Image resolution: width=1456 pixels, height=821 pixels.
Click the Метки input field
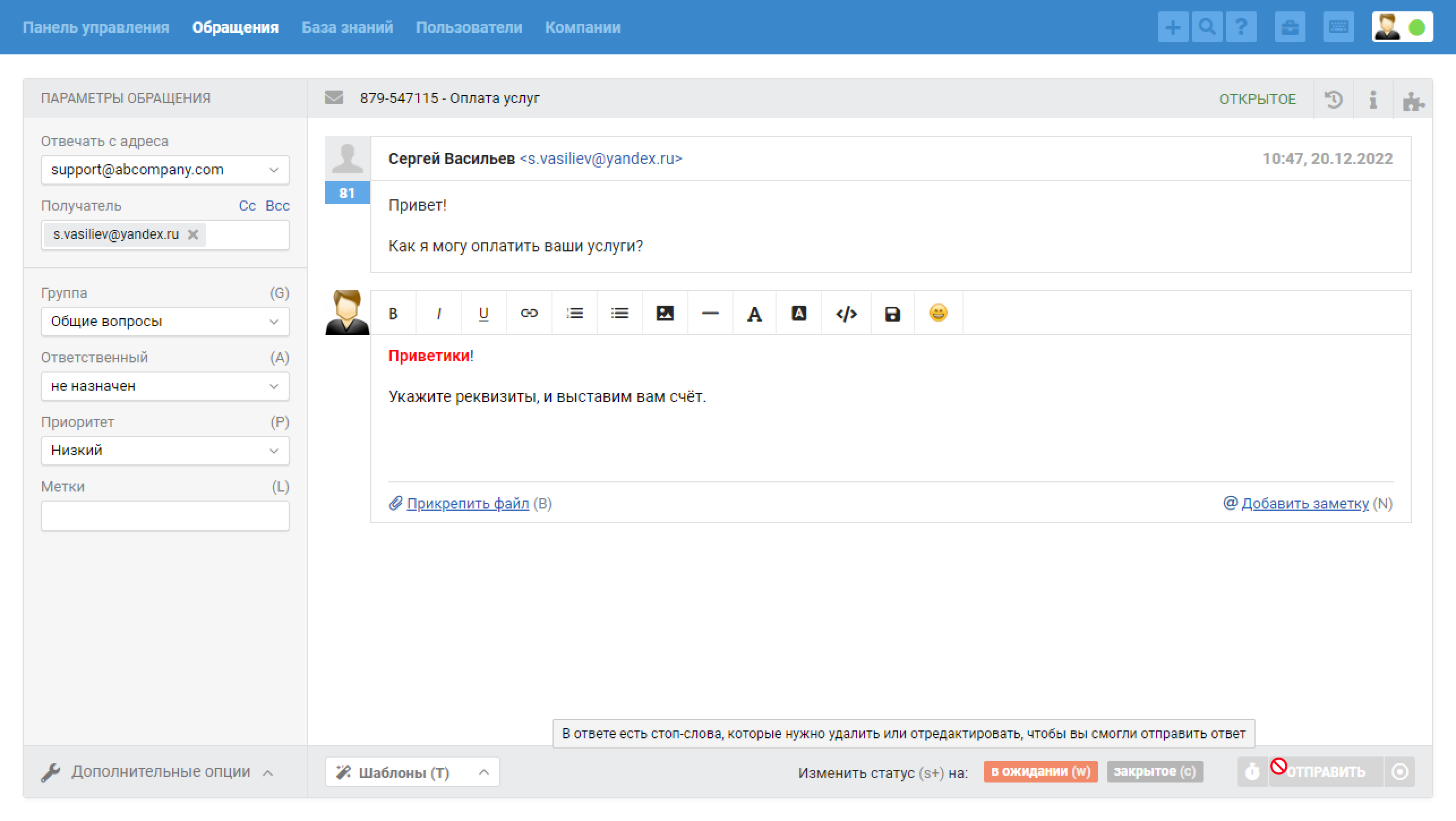point(165,516)
